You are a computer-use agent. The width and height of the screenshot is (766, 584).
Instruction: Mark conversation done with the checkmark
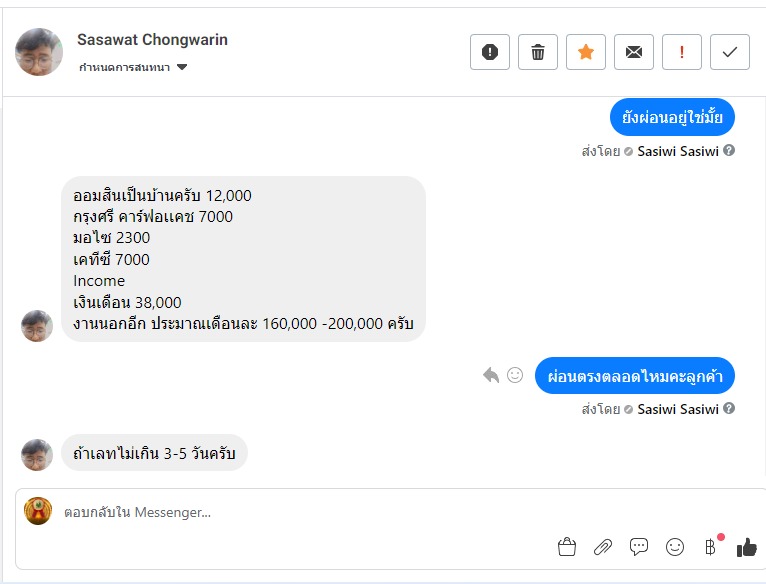click(730, 52)
